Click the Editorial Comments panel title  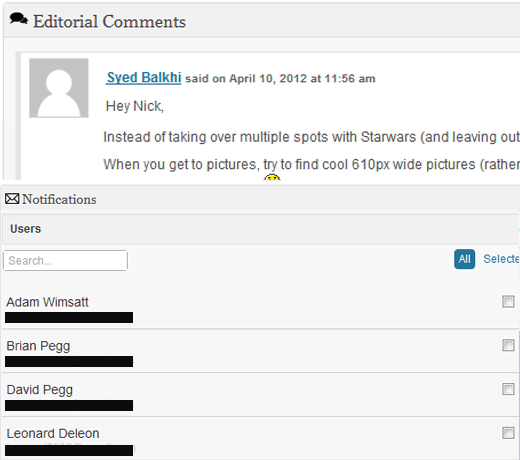pos(109,22)
